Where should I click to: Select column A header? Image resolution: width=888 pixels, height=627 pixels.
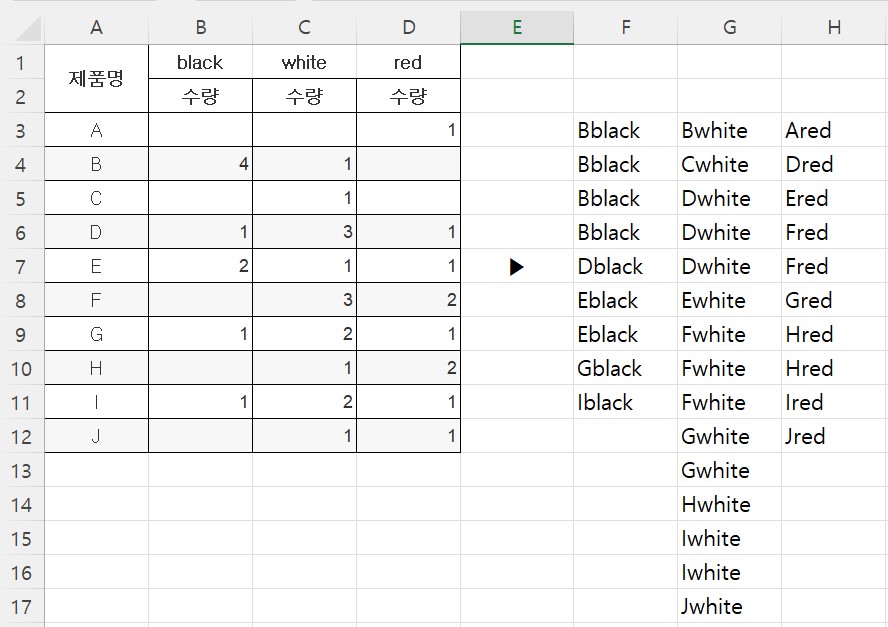point(96,27)
